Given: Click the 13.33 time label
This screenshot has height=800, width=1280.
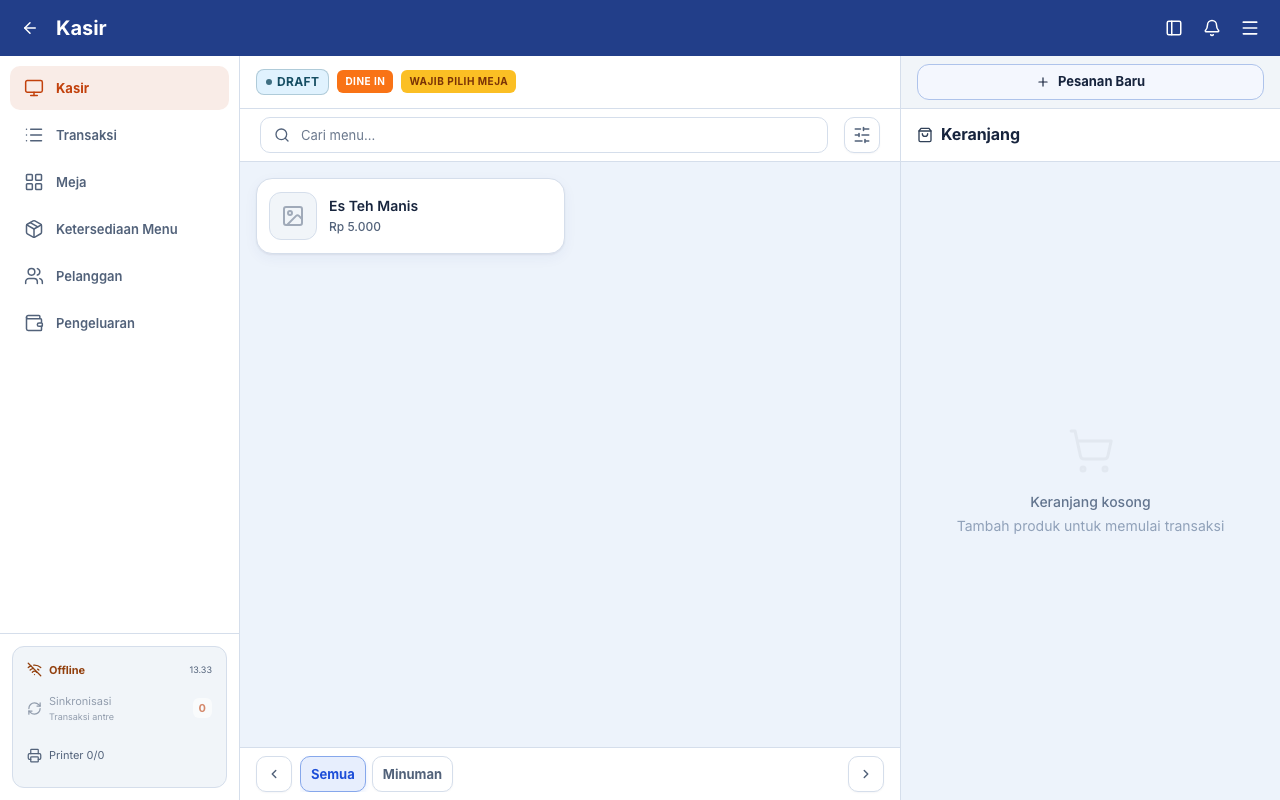Looking at the screenshot, I should click(x=200, y=670).
